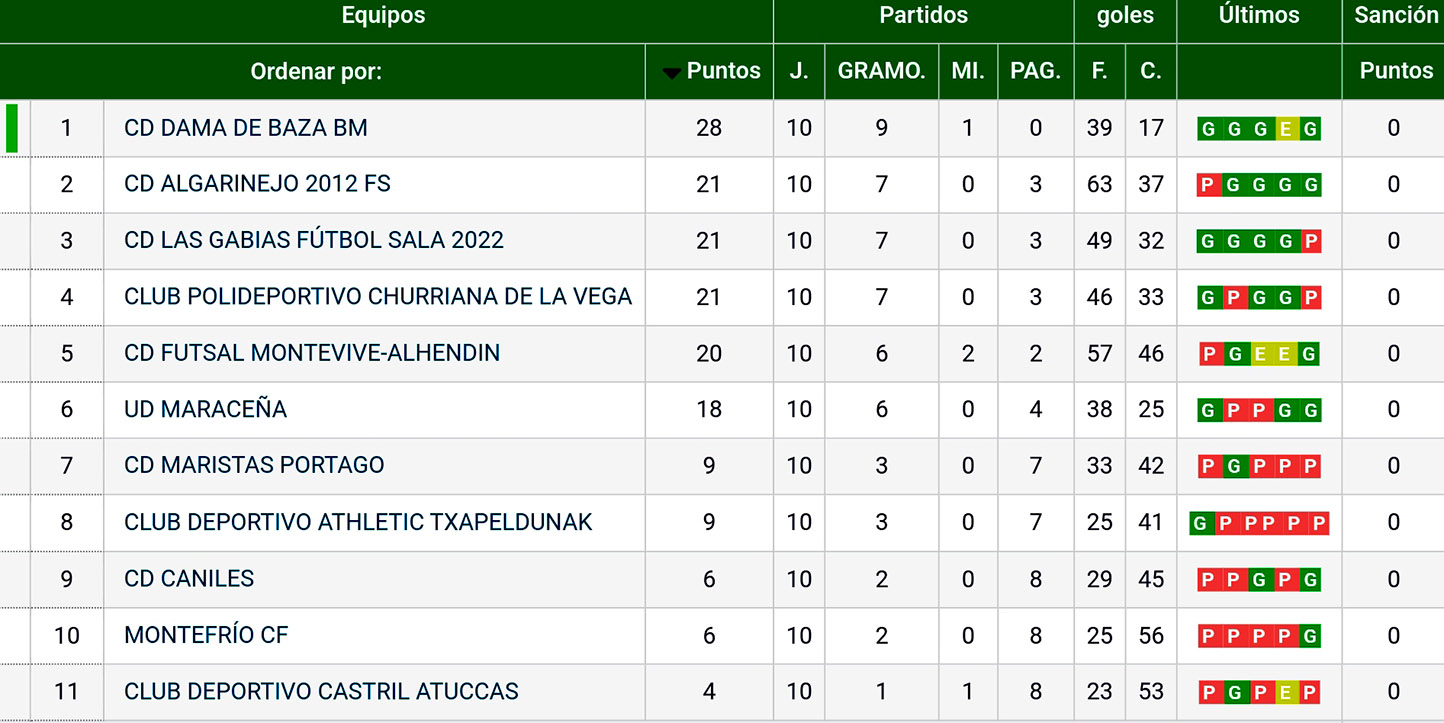Click yellow E badge in Castril Atuccas row
Image resolution: width=1444 pixels, height=723 pixels.
tap(1286, 692)
